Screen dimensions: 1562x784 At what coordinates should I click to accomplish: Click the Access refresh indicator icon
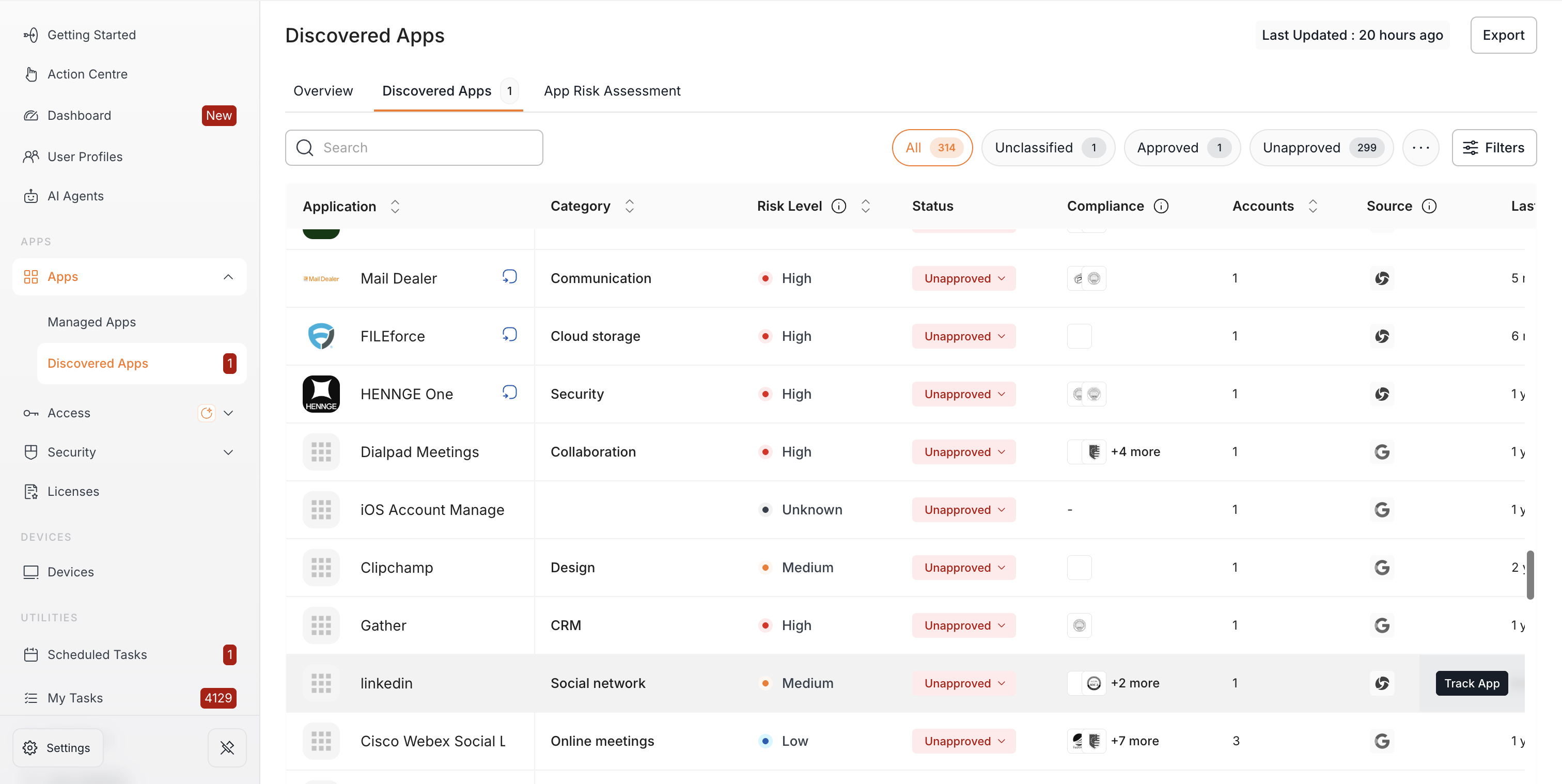point(207,413)
